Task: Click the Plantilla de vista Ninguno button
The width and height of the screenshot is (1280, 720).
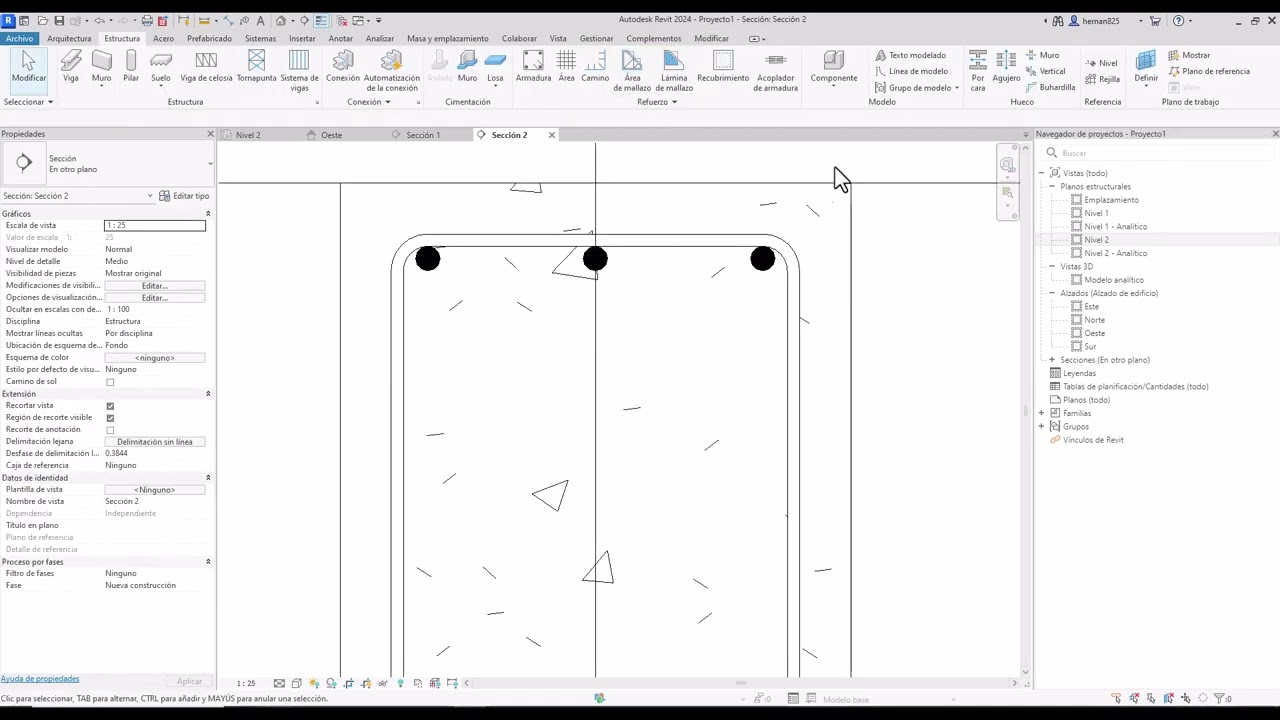Action: [154, 490]
